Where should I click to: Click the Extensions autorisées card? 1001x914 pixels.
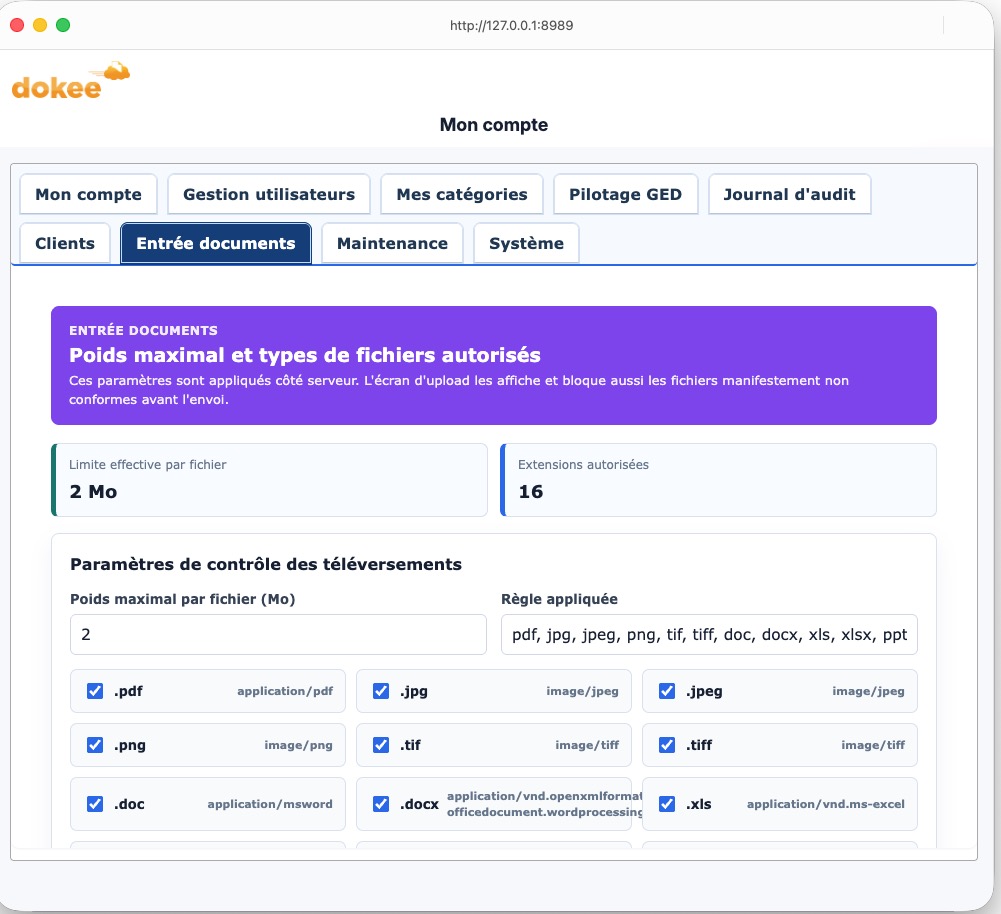[x=718, y=480]
